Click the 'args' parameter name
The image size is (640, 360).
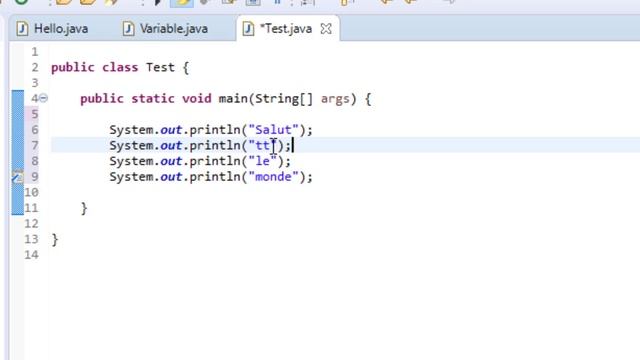(335, 99)
